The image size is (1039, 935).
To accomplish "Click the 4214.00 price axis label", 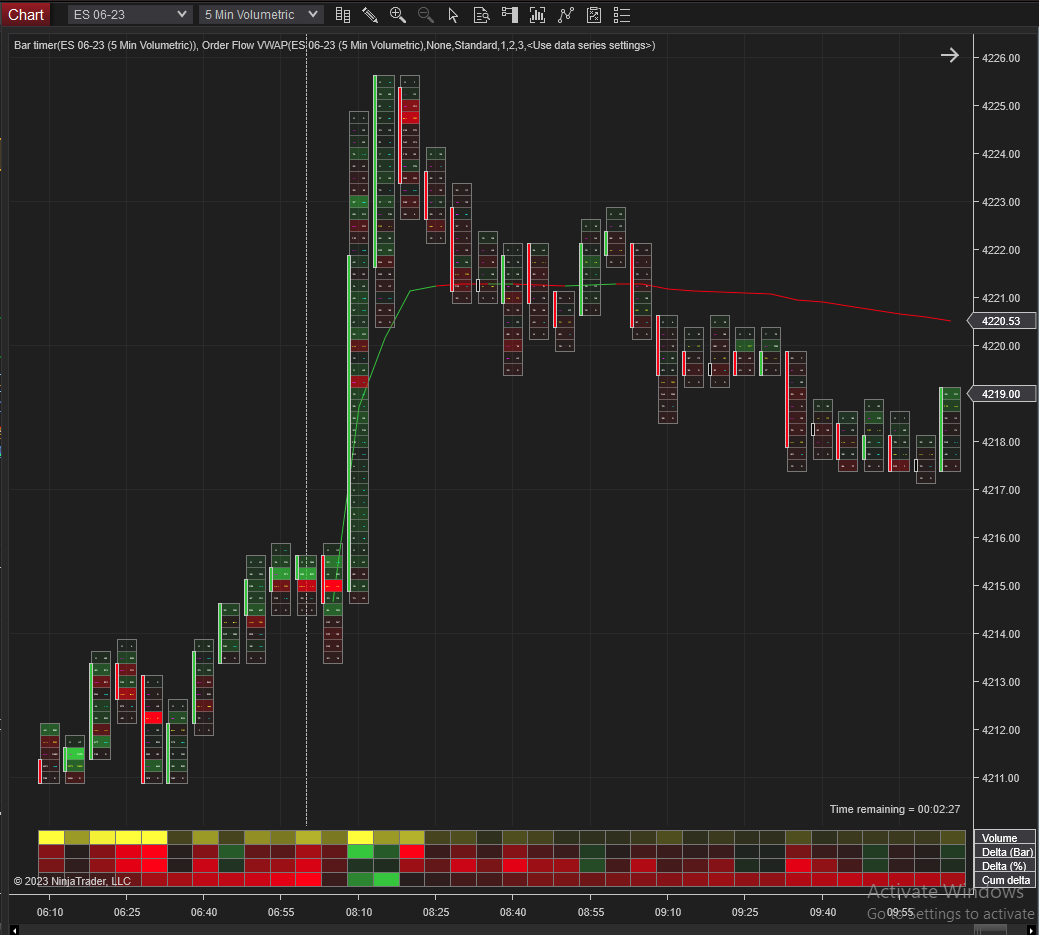I will 1001,634.
